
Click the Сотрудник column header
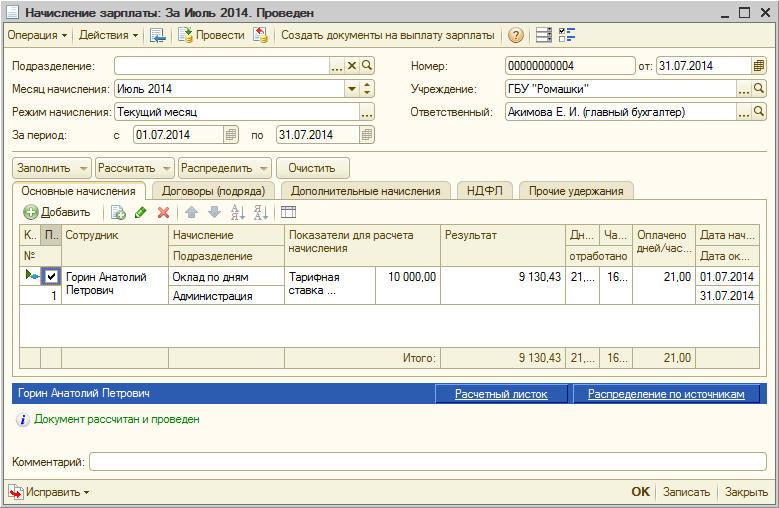(115, 245)
